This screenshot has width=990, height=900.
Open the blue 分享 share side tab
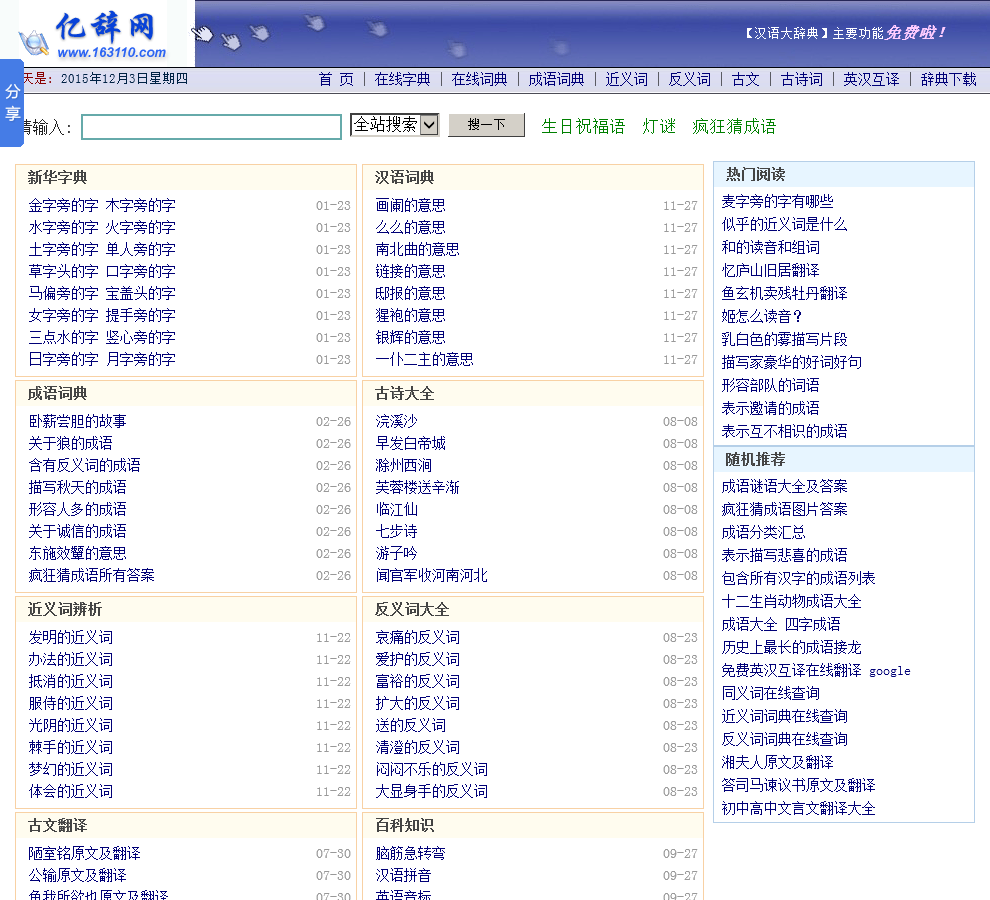coord(12,103)
